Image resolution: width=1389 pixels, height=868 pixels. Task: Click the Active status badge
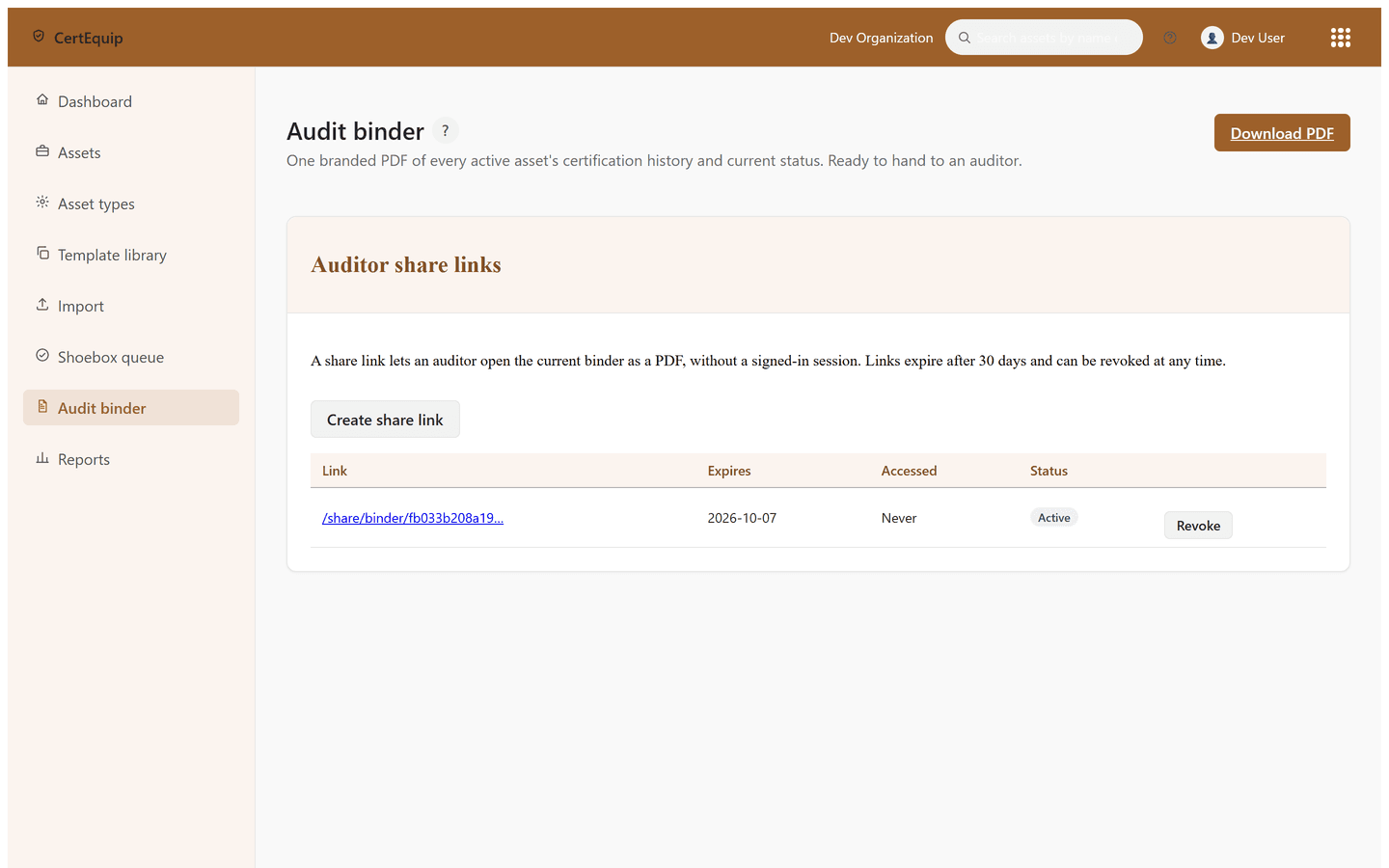pyautogui.click(x=1054, y=518)
